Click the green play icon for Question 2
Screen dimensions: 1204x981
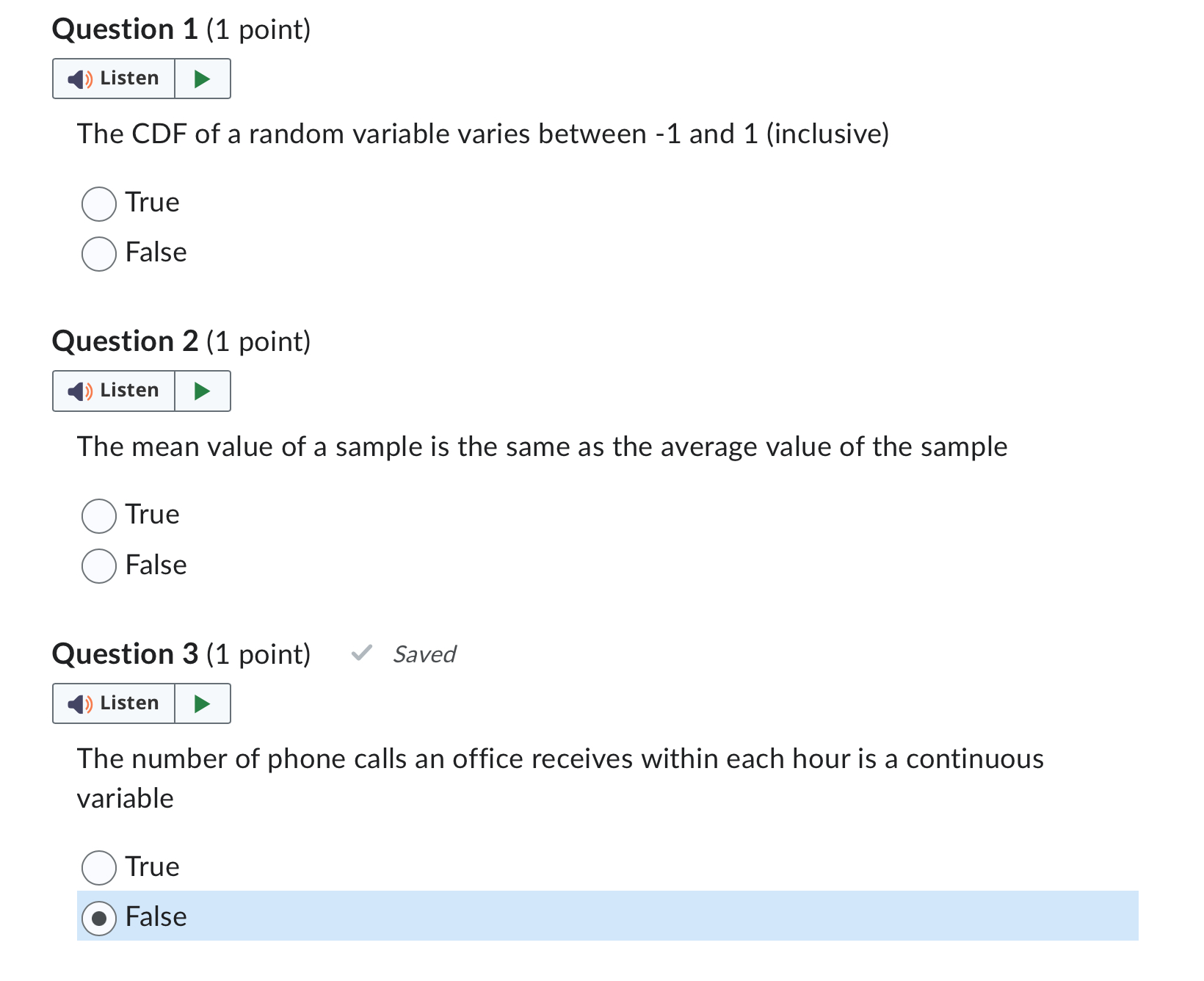click(203, 391)
